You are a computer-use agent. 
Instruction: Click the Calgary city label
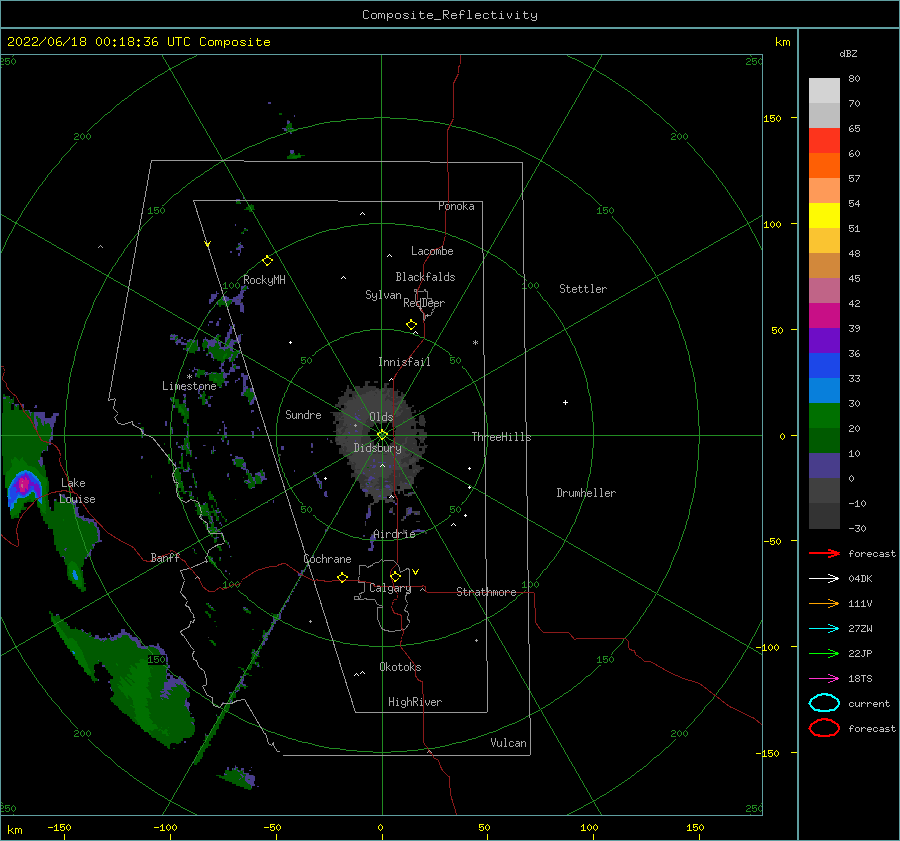pos(390,588)
